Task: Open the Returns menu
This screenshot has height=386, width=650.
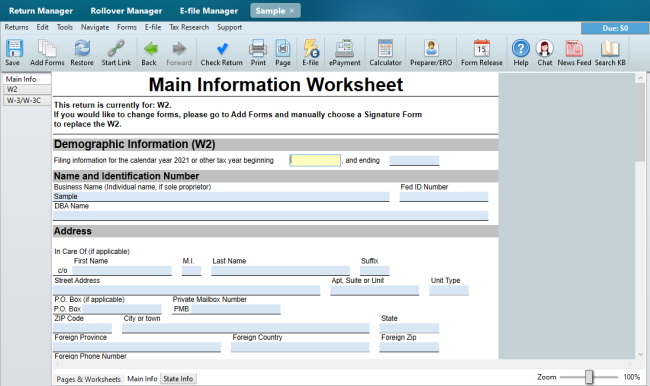Action: pyautogui.click(x=17, y=27)
